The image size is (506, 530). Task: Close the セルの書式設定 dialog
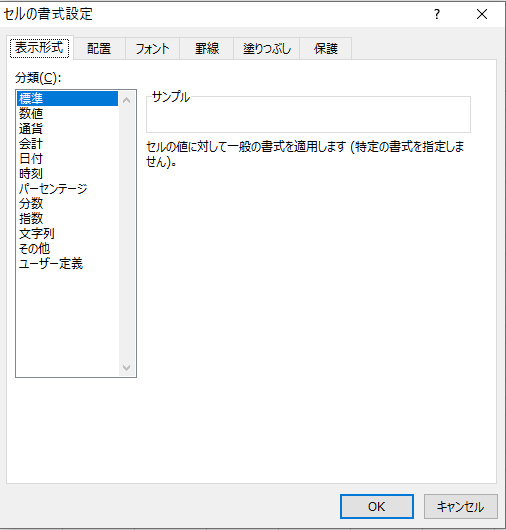[482, 14]
